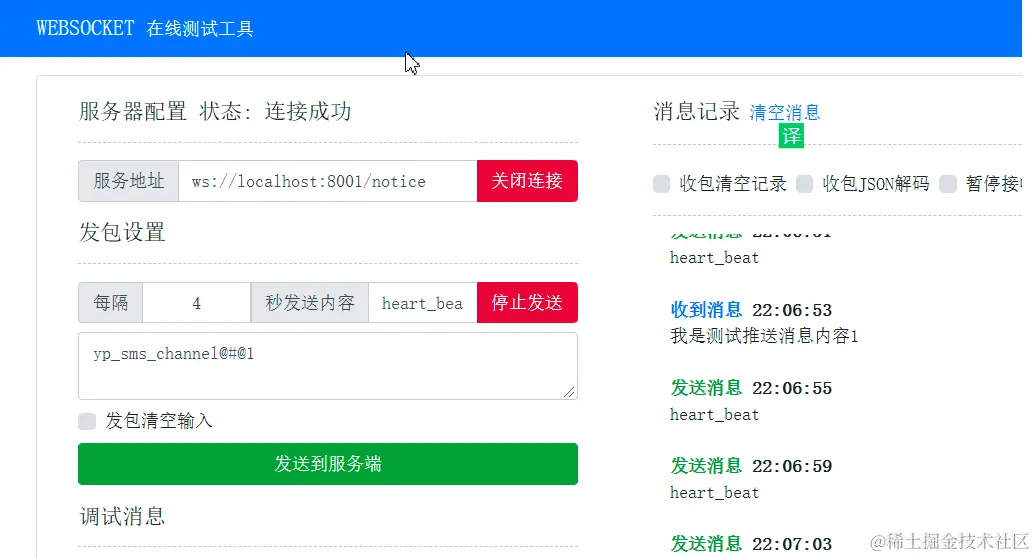1036x558 pixels.
Task: Toggle the 暂停接收 checkbox
Action: point(948,184)
